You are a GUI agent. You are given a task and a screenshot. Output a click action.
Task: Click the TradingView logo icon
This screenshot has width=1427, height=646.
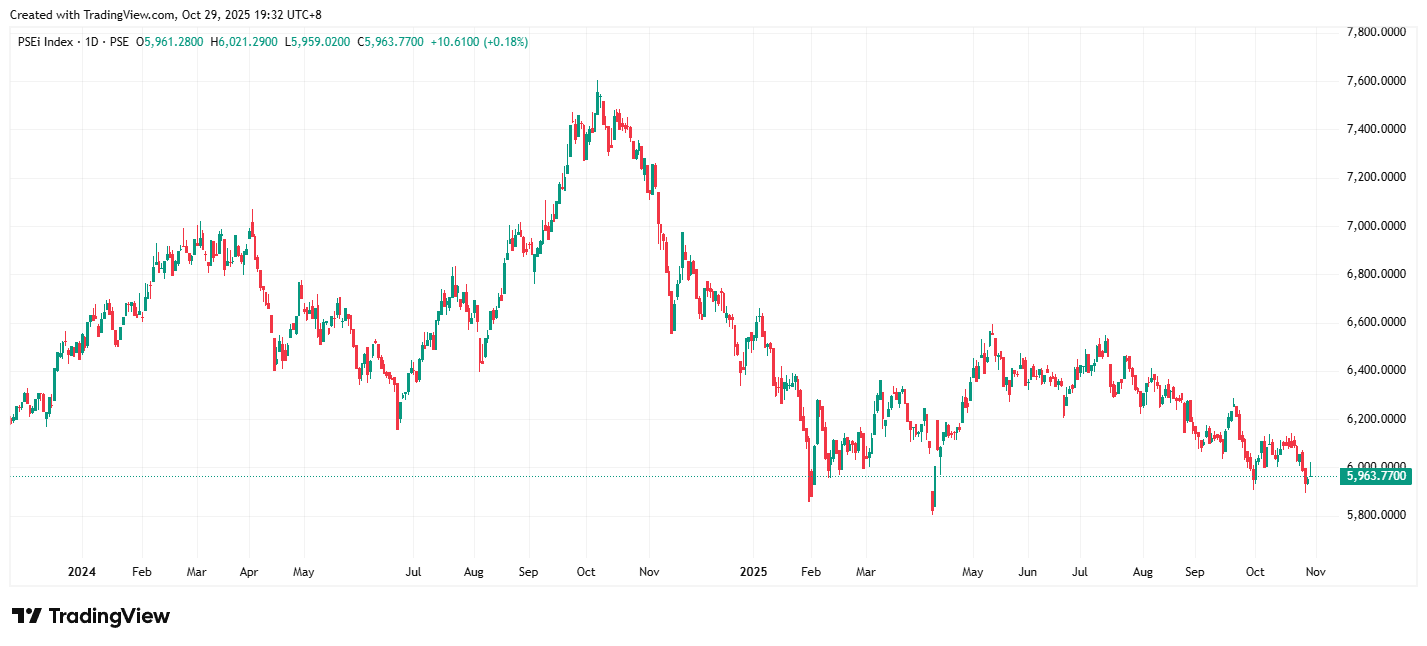[27, 616]
